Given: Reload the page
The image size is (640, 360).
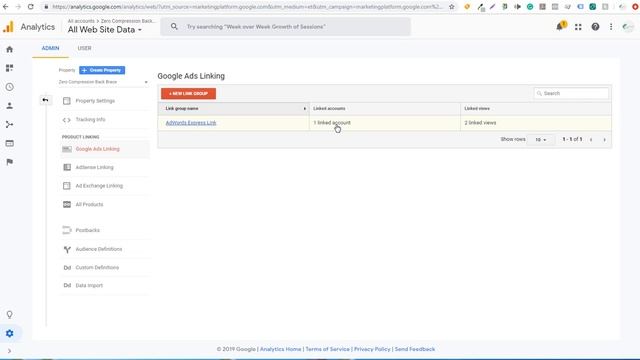Looking at the screenshot, I should (31, 7).
